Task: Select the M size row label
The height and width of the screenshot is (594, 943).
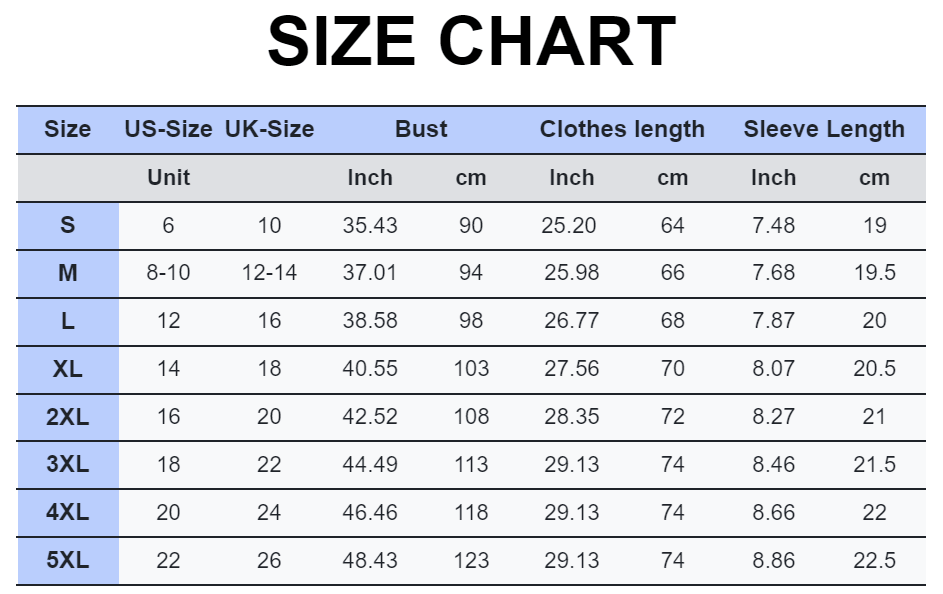Action: [67, 273]
